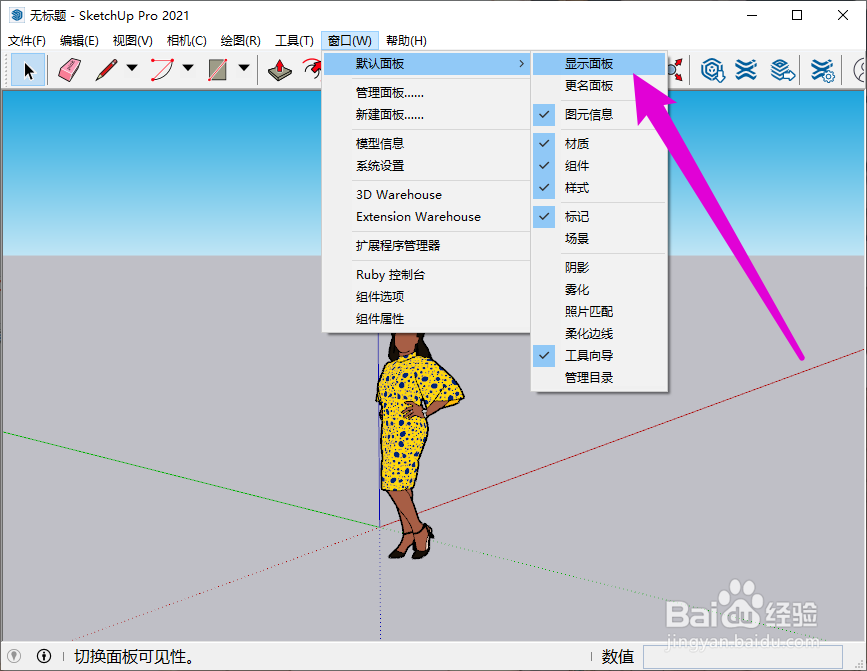Open the Line tool dropdown arrow
This screenshot has width=867, height=671.
coord(131,69)
